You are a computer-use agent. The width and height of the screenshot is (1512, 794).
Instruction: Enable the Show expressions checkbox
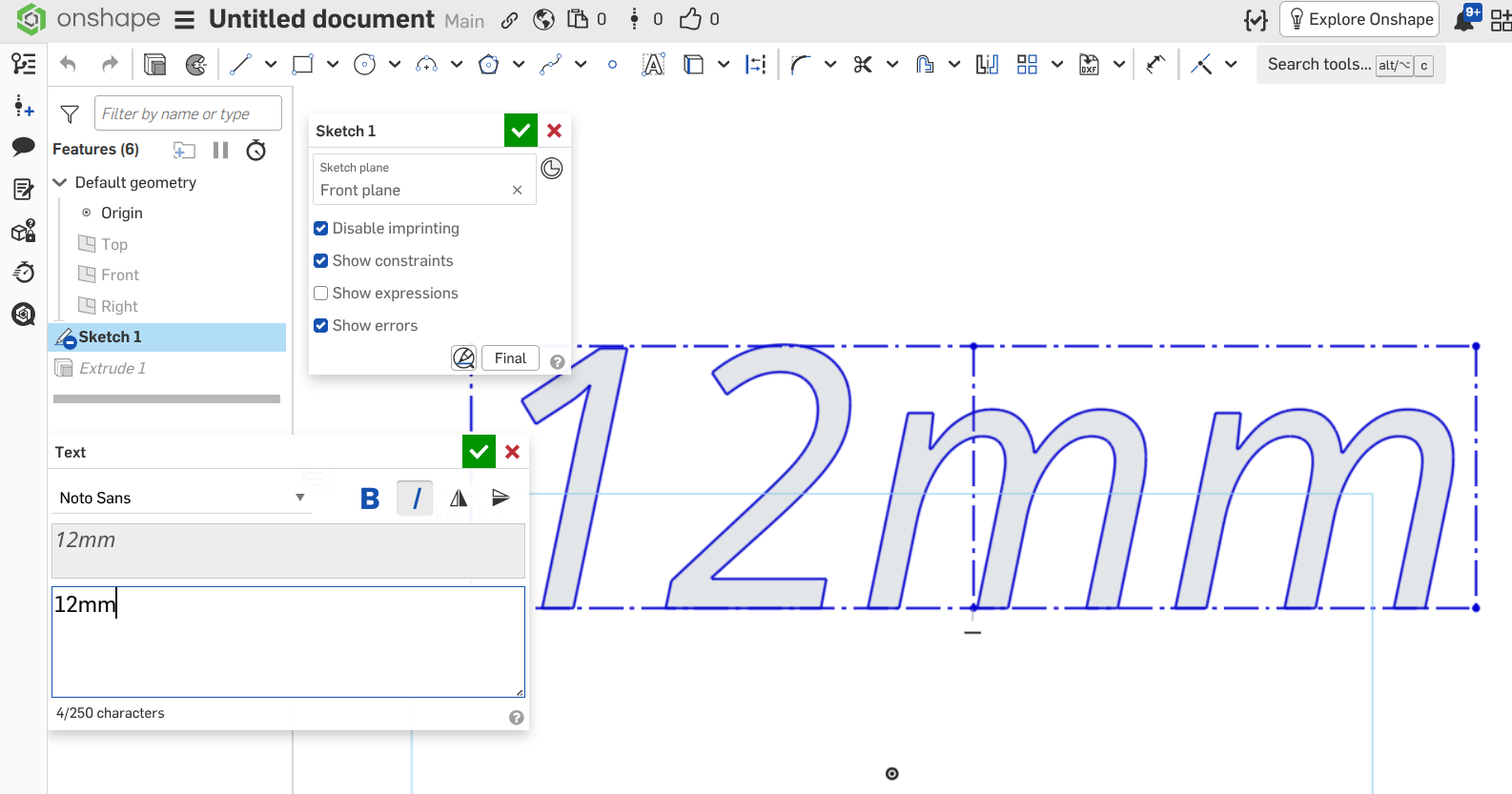pos(321,294)
